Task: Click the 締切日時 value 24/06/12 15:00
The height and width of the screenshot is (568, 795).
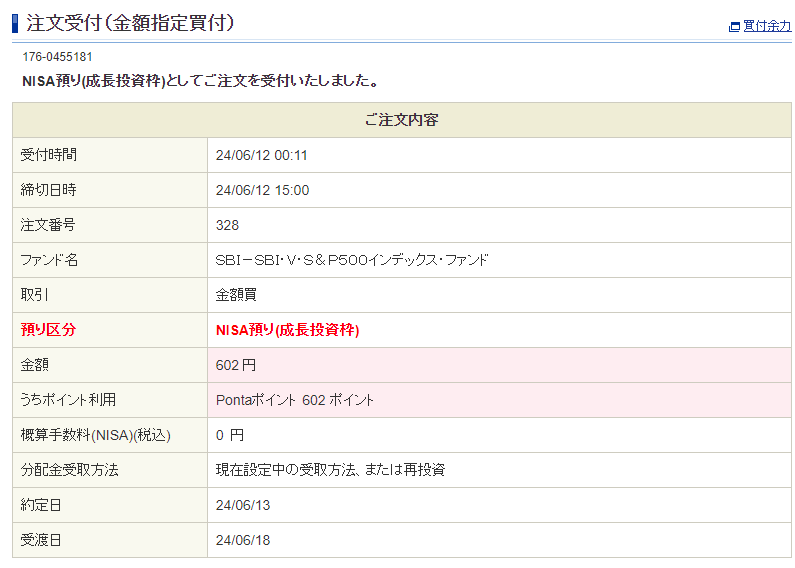Action: 262,190
